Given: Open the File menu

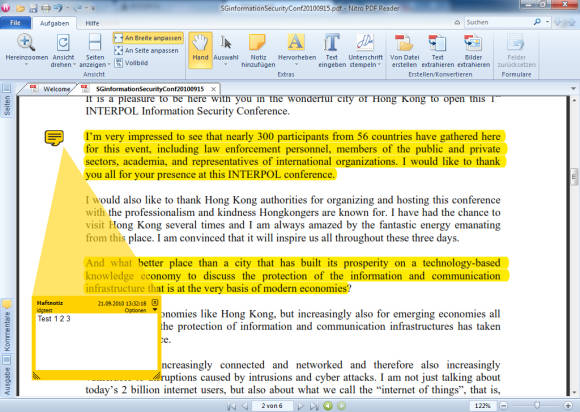Looking at the screenshot, I should tap(15, 23).
